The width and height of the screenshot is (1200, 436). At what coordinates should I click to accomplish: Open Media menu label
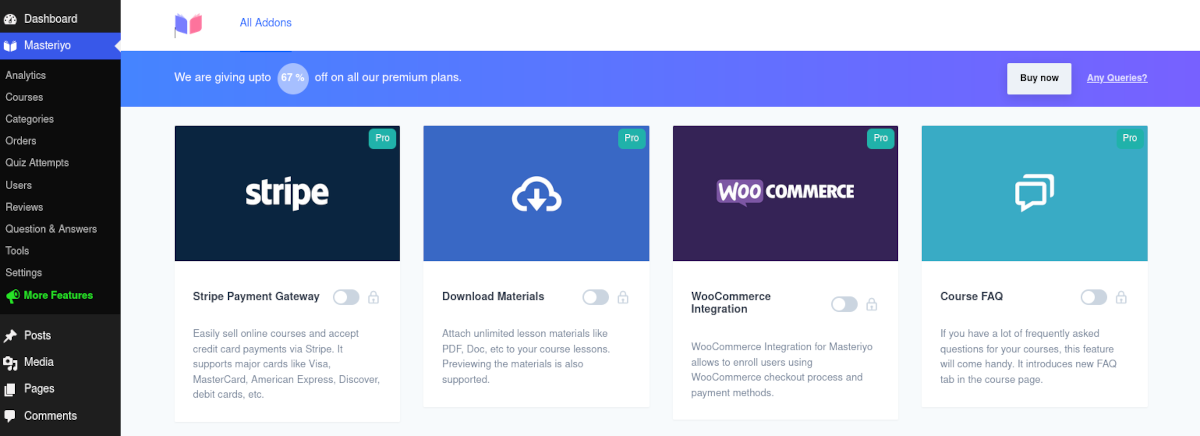pyautogui.click(x=39, y=362)
